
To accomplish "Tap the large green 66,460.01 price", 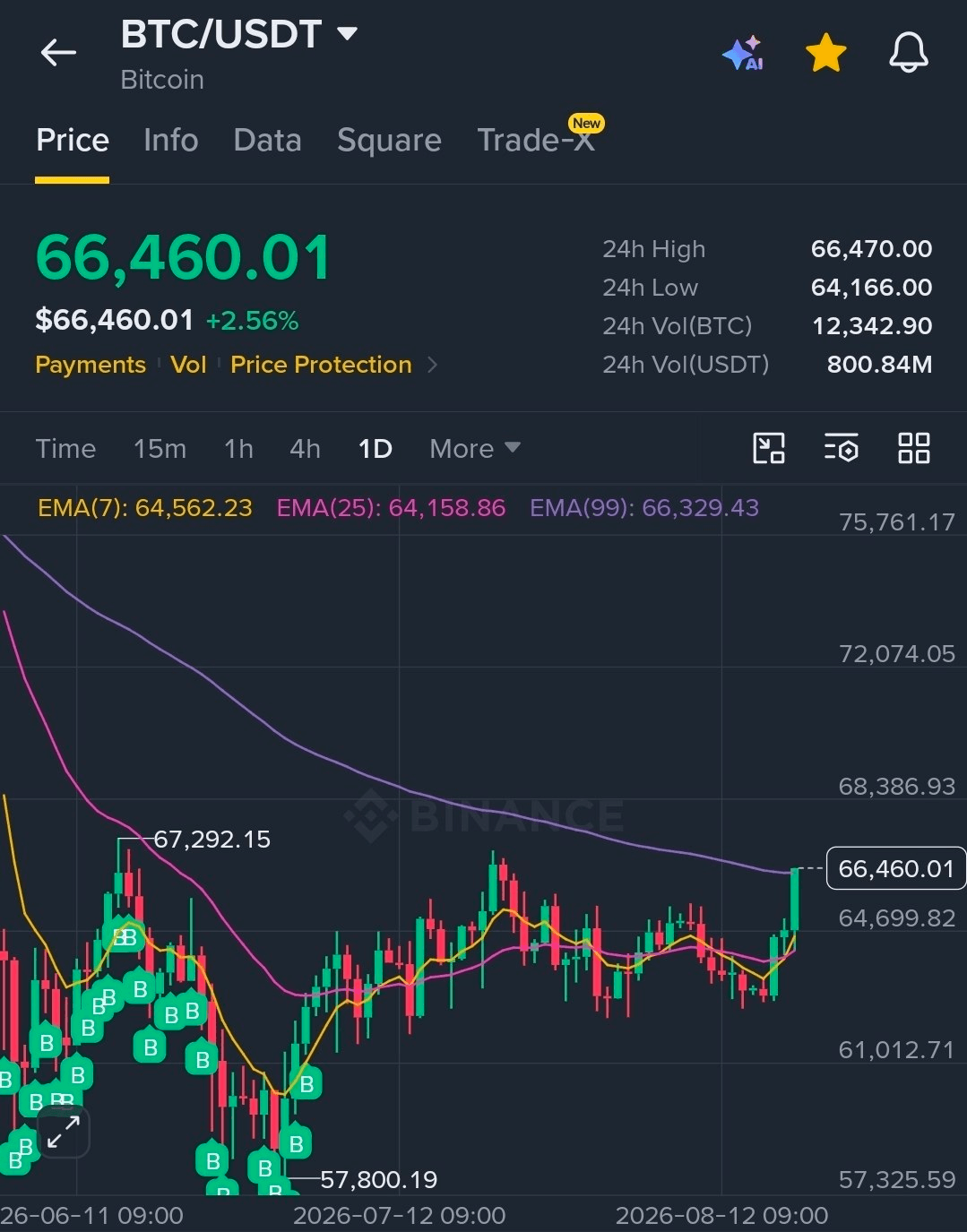I will (184, 258).
